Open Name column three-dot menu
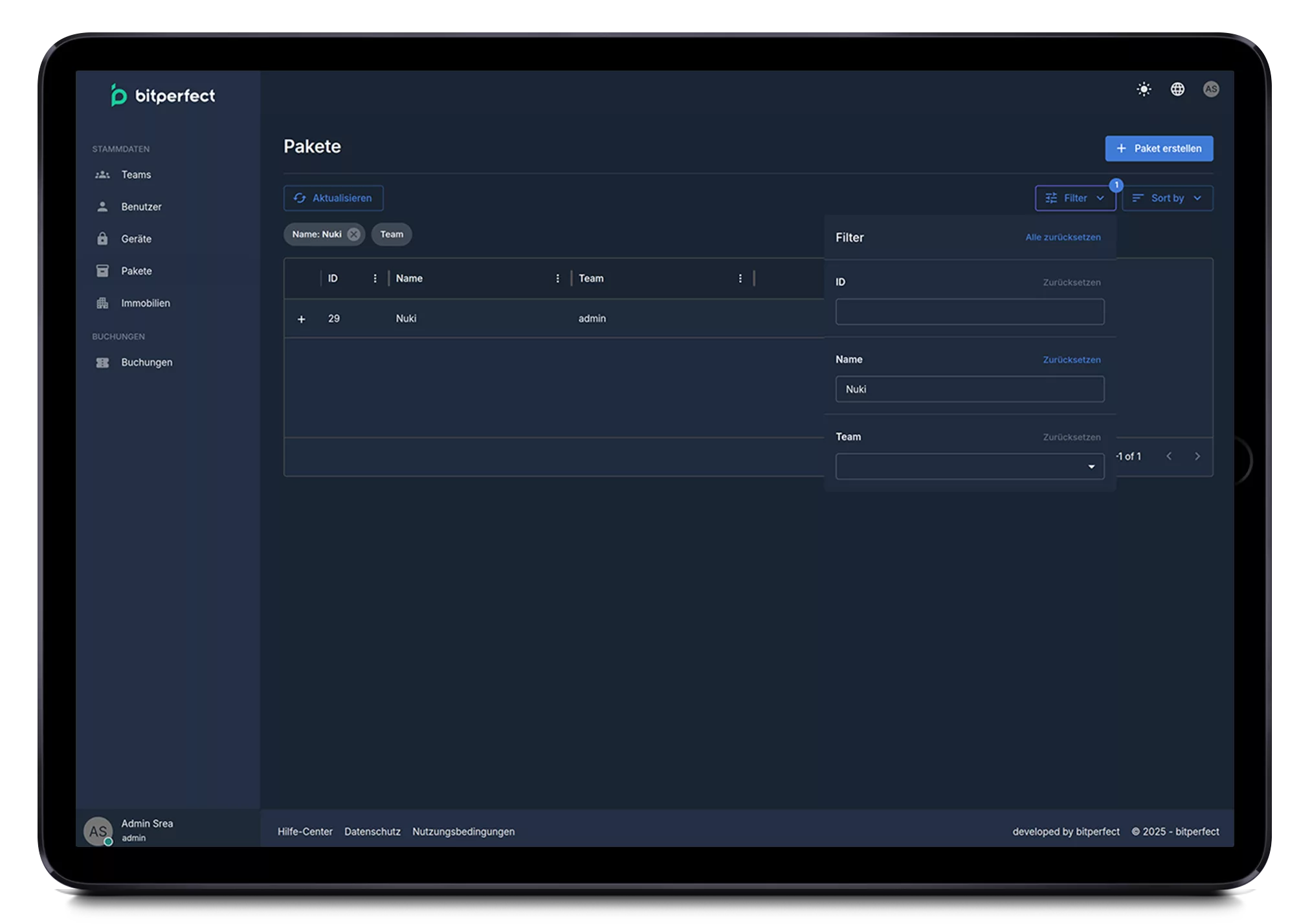This screenshot has height=924, width=1310. click(x=557, y=278)
